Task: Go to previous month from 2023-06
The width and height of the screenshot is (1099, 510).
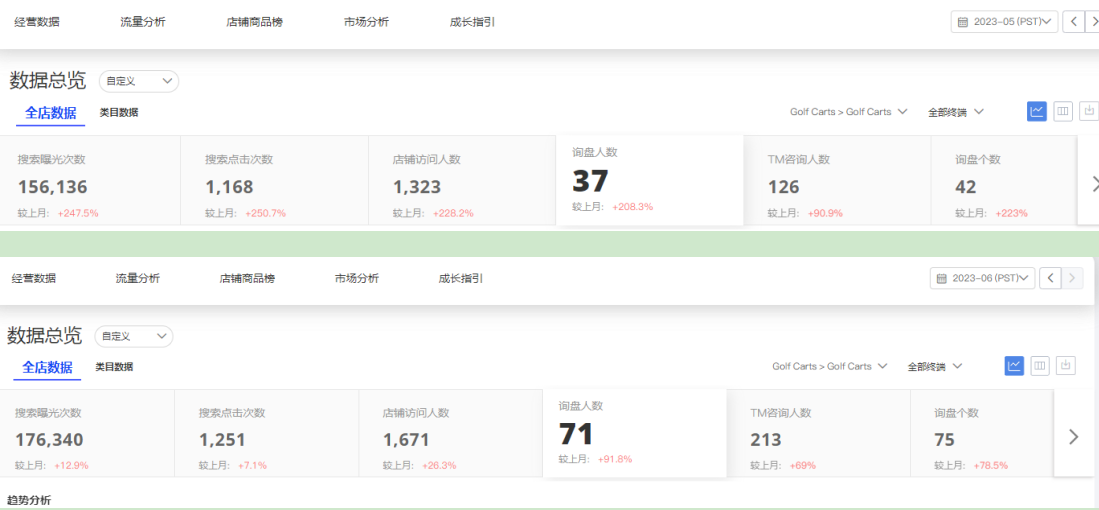Action: point(1050,278)
